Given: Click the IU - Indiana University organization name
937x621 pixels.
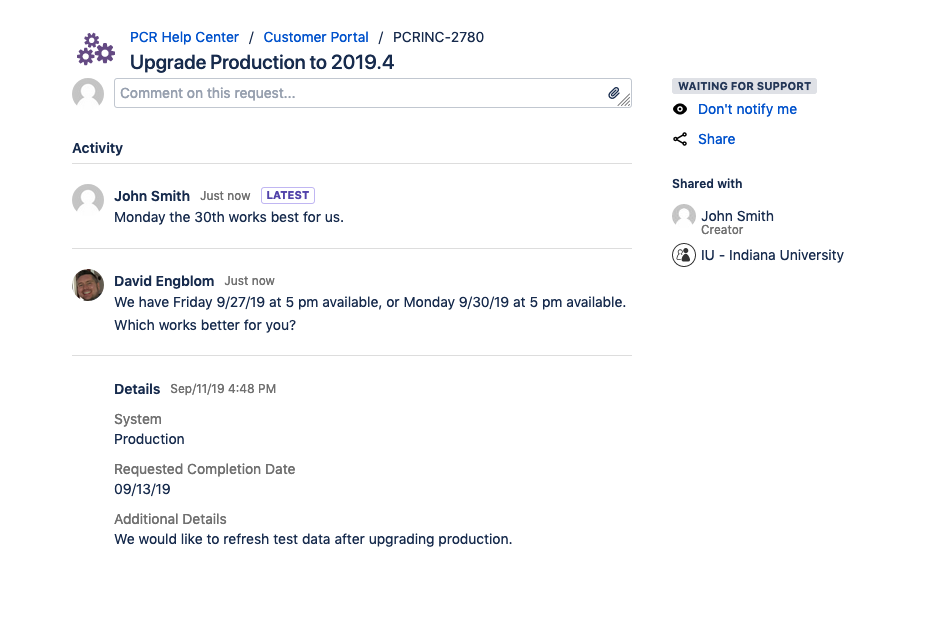Looking at the screenshot, I should pos(772,255).
